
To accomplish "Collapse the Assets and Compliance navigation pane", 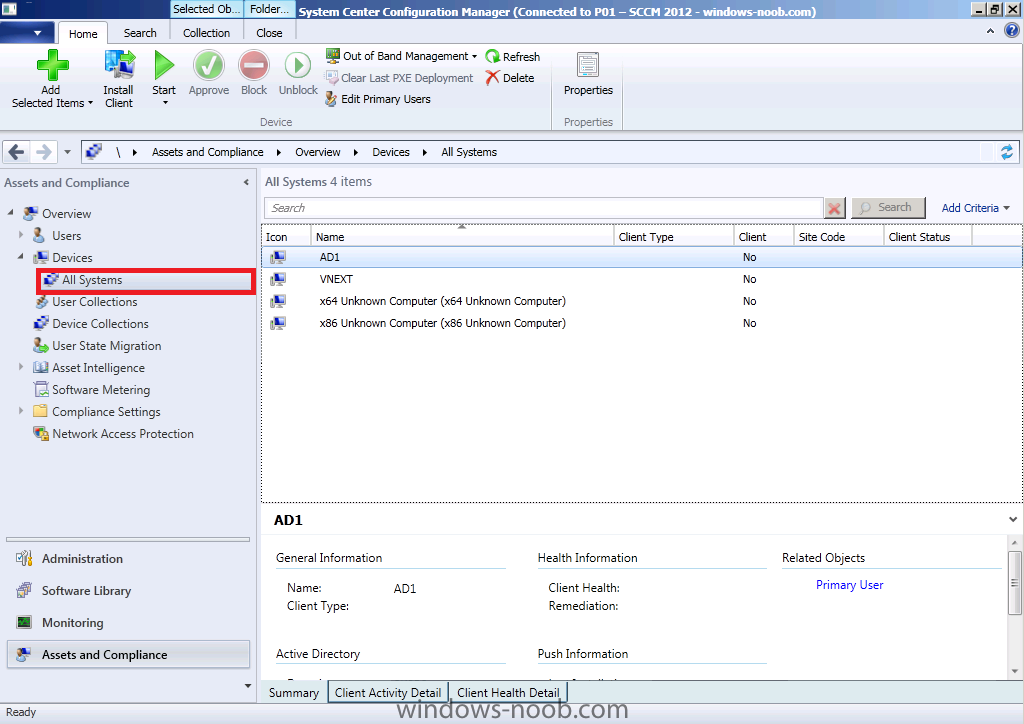I will click(246, 183).
